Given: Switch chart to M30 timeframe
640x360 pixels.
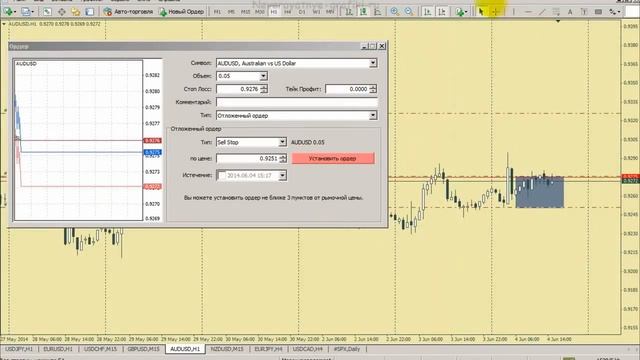Looking at the screenshot, I should pos(260,12).
